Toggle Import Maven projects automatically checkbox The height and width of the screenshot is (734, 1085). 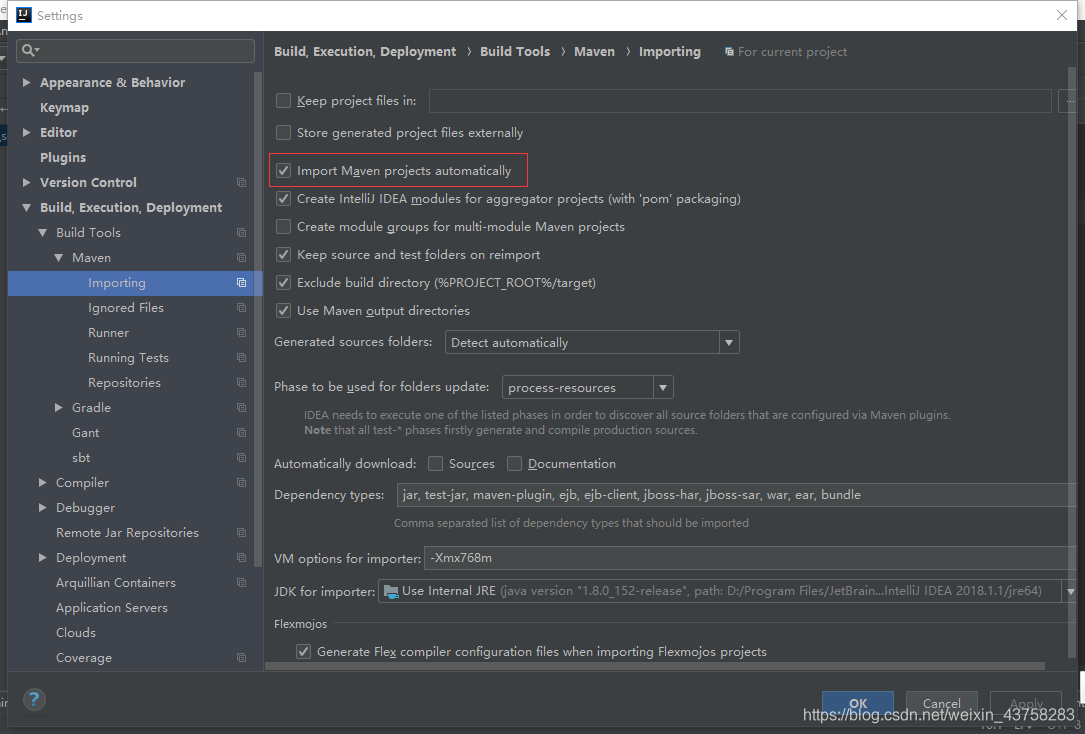283,171
